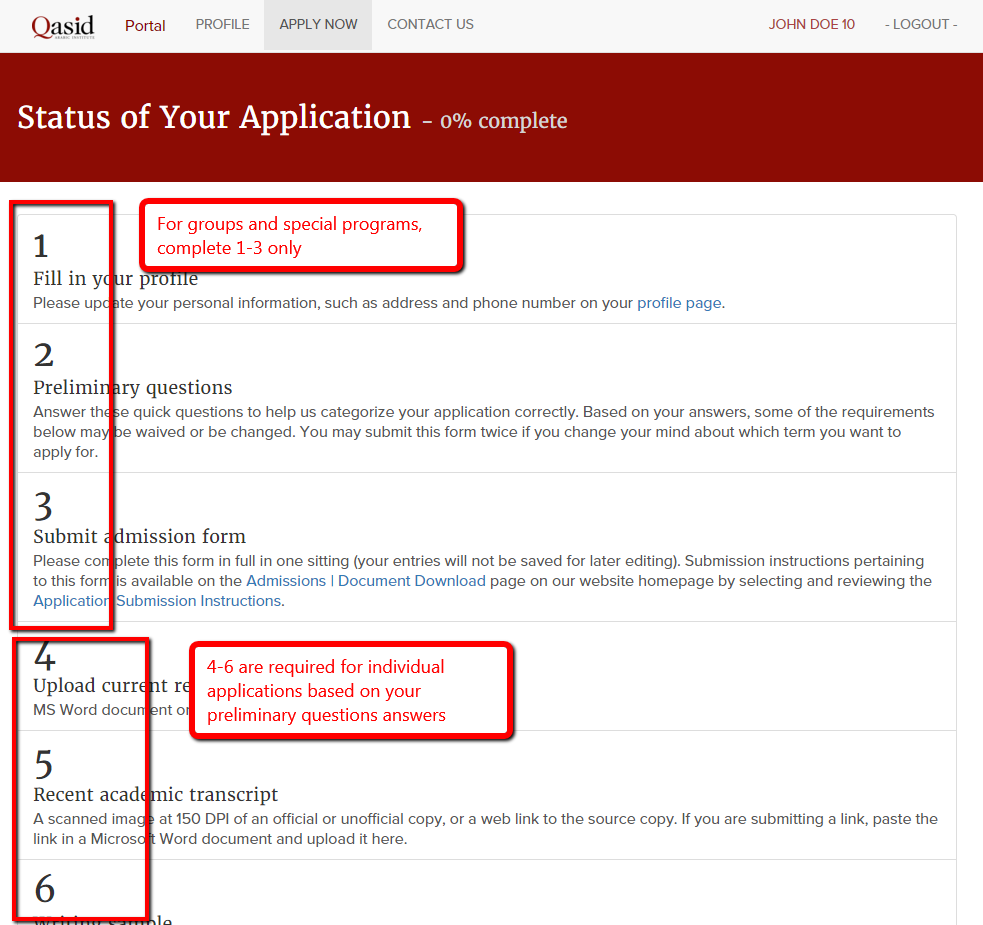
Task: Click the large step number 3
Action: pos(43,506)
